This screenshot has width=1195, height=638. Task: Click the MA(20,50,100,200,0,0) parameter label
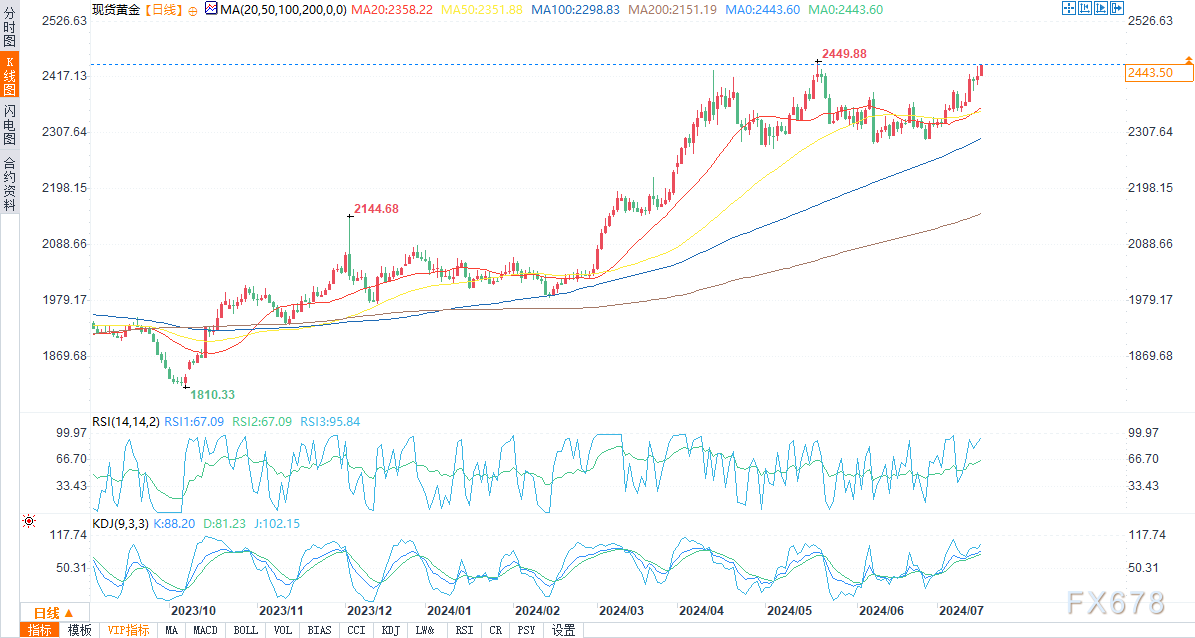tap(284, 10)
